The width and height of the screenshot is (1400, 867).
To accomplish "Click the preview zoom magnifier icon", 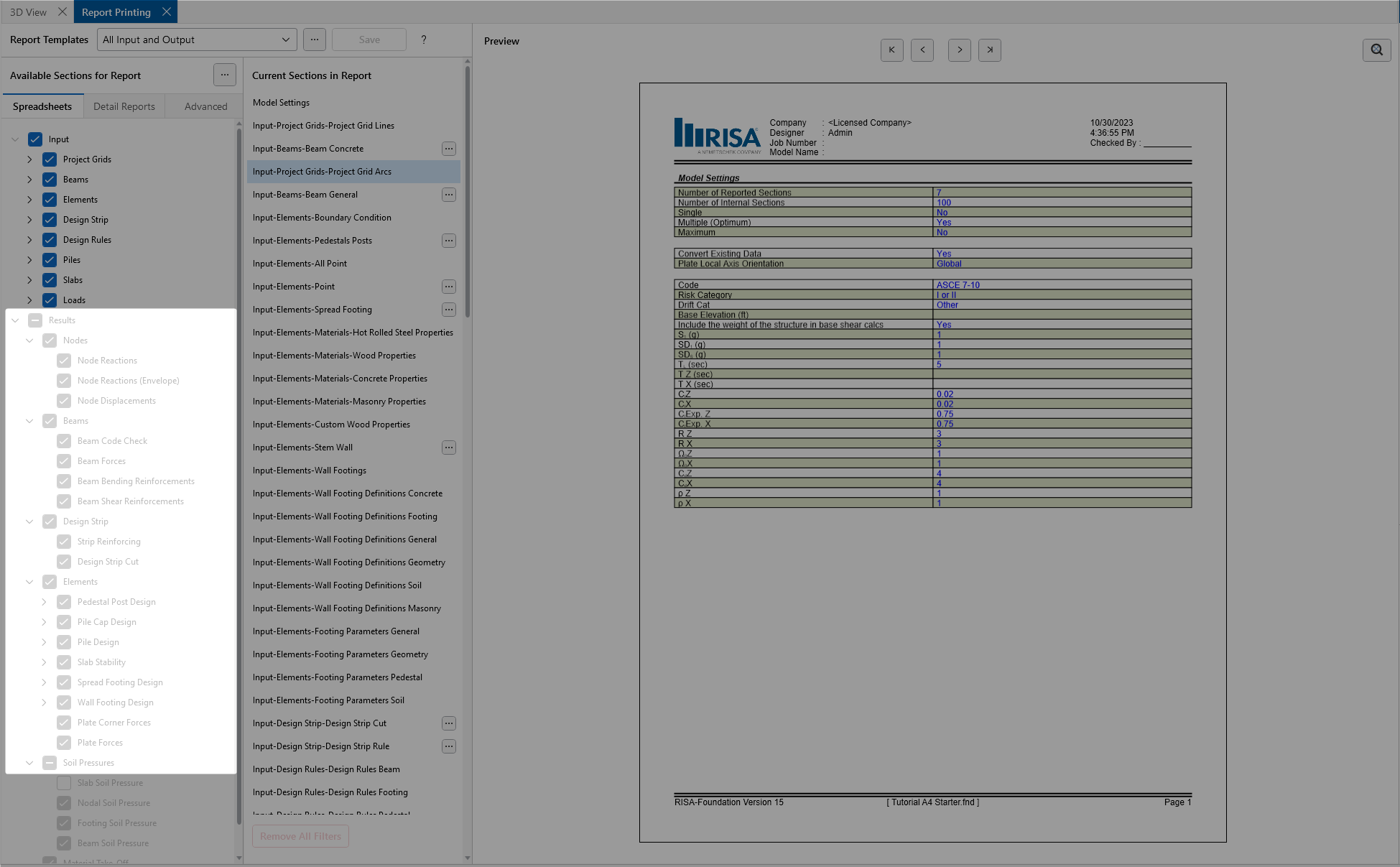I will [x=1376, y=50].
